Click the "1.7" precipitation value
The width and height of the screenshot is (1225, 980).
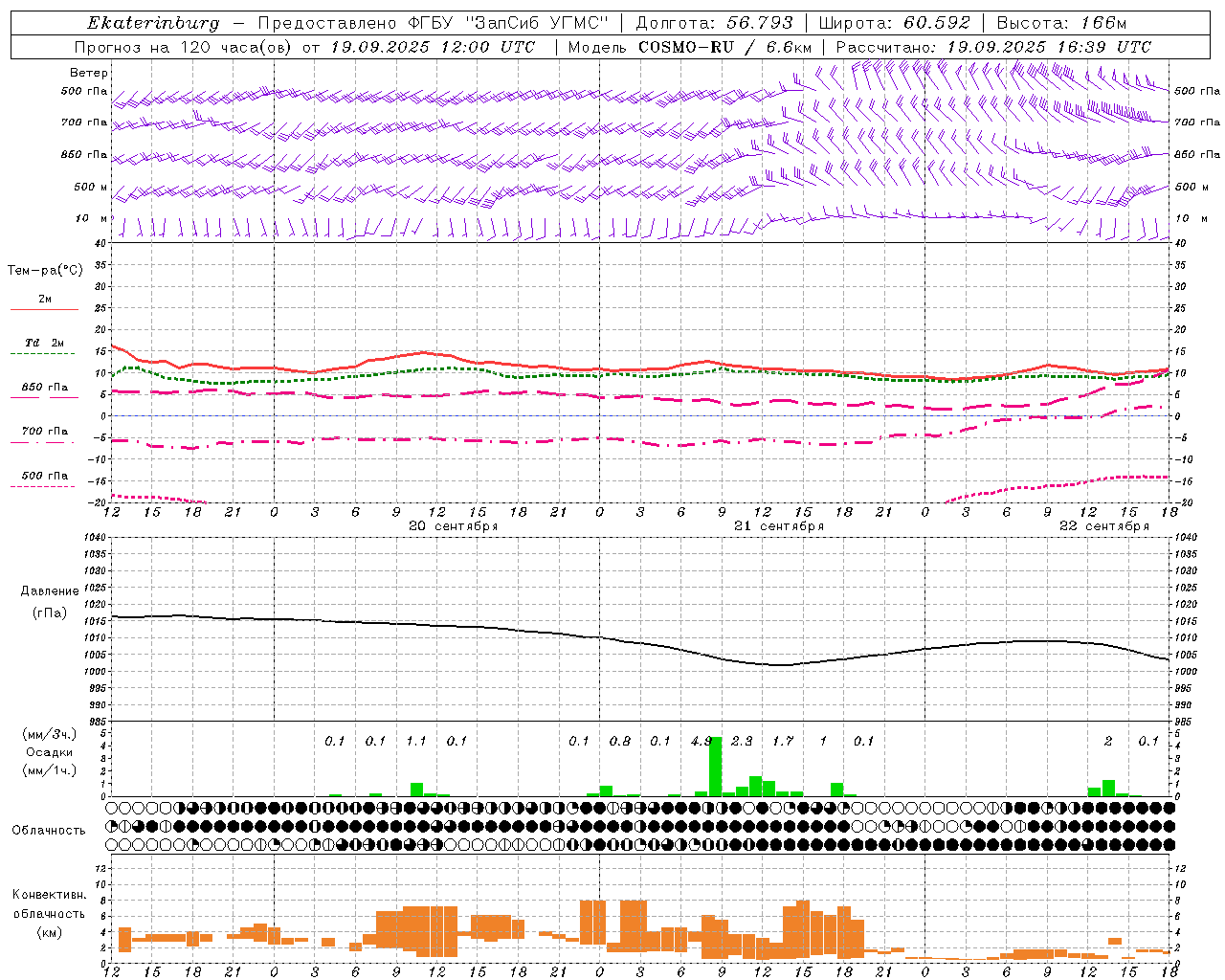tap(783, 741)
